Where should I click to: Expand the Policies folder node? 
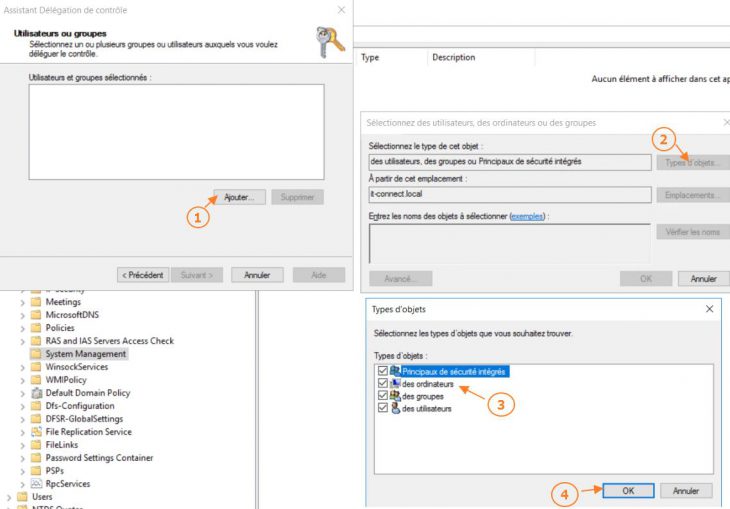click(23, 328)
